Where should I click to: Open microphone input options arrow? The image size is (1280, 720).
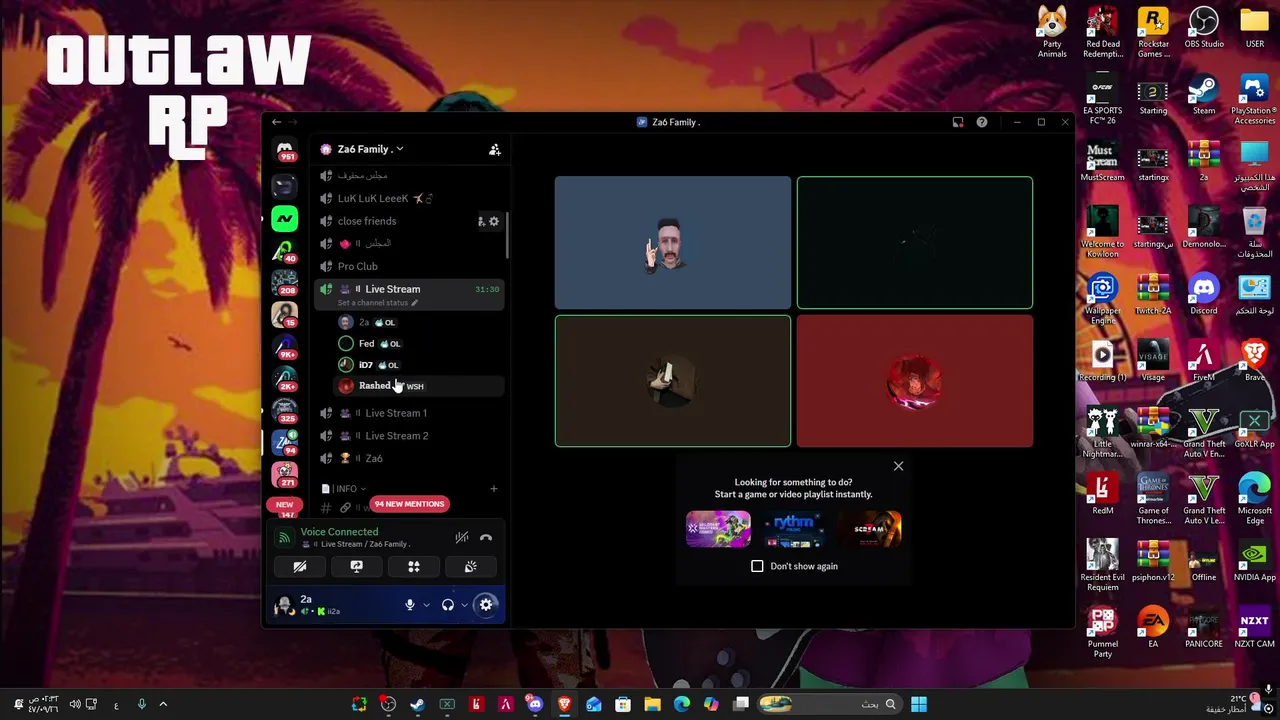pos(426,604)
